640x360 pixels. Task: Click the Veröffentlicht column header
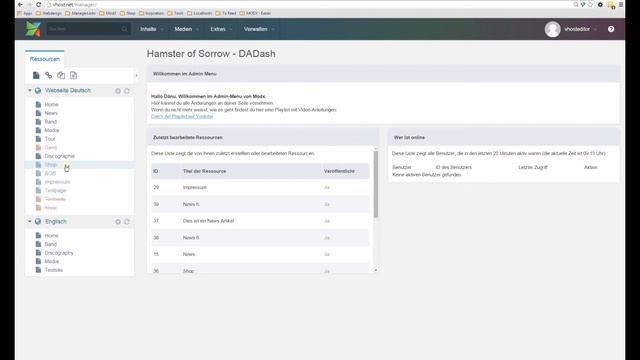339,171
